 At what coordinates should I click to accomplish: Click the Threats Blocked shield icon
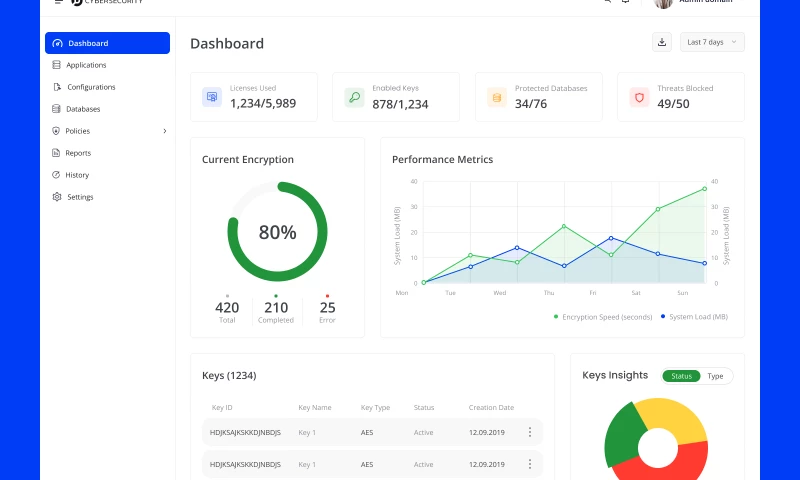click(639, 97)
